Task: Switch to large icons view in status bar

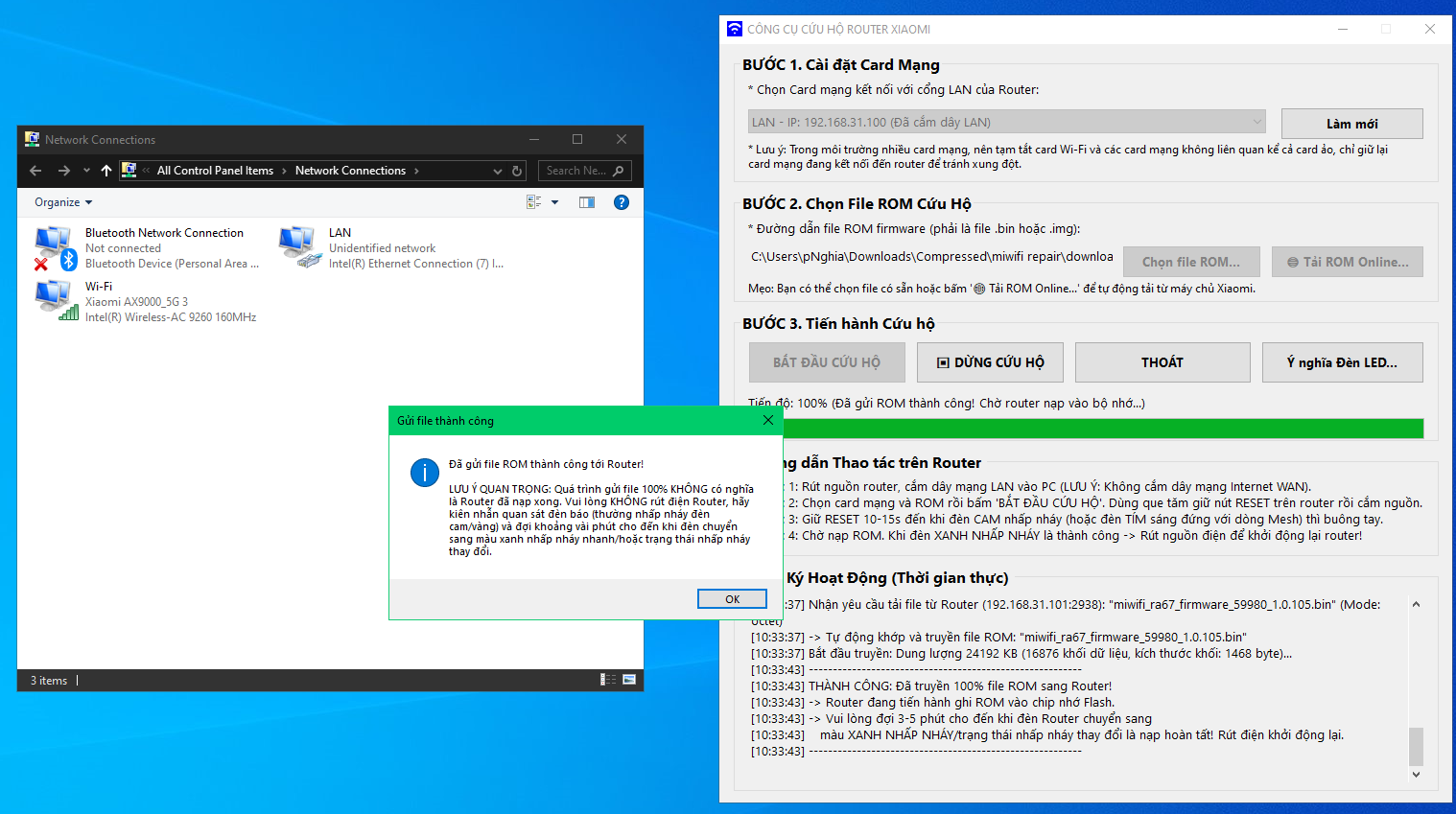Action: [x=629, y=680]
